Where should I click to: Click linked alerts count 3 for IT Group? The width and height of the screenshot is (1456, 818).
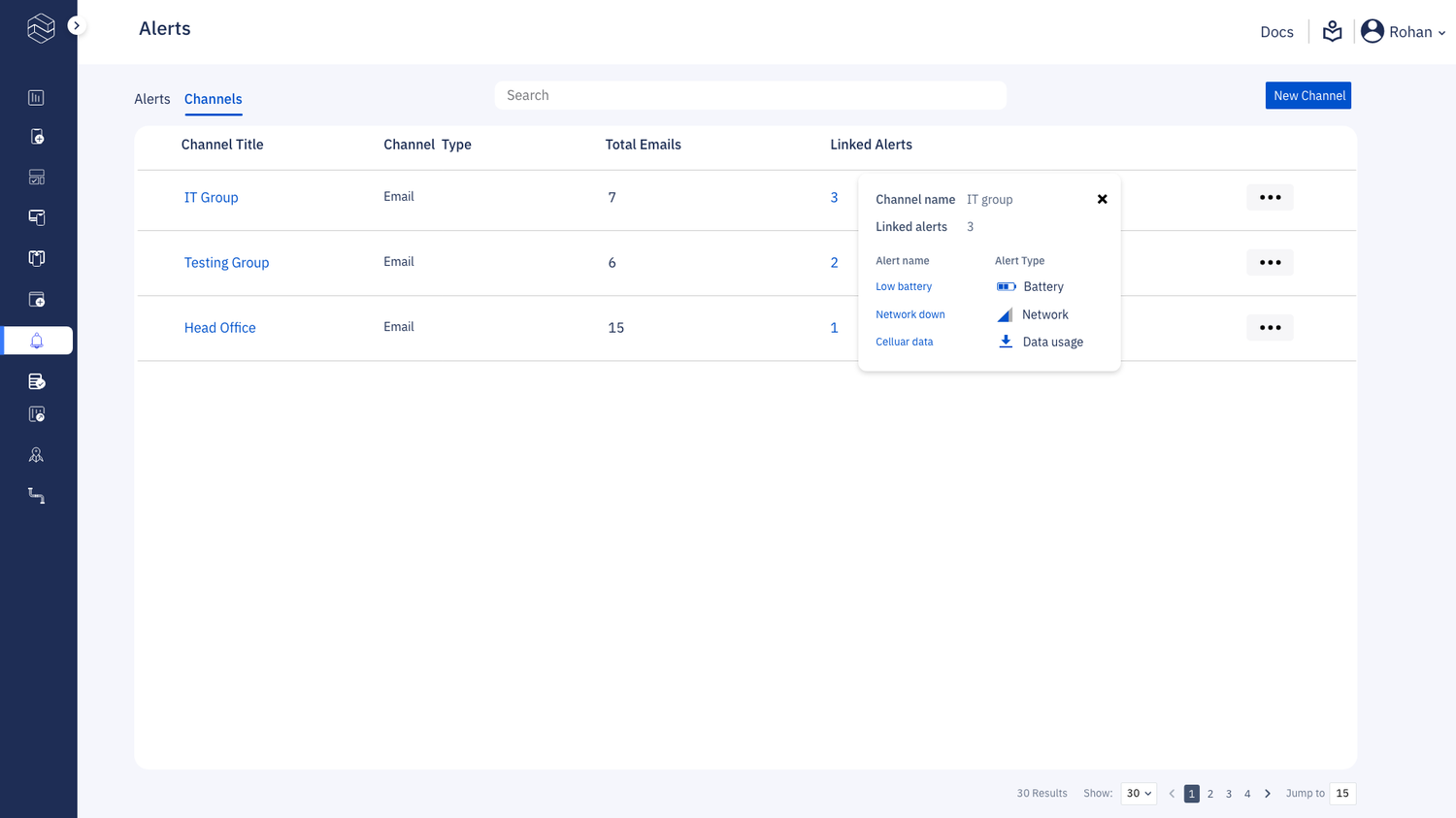coord(834,197)
